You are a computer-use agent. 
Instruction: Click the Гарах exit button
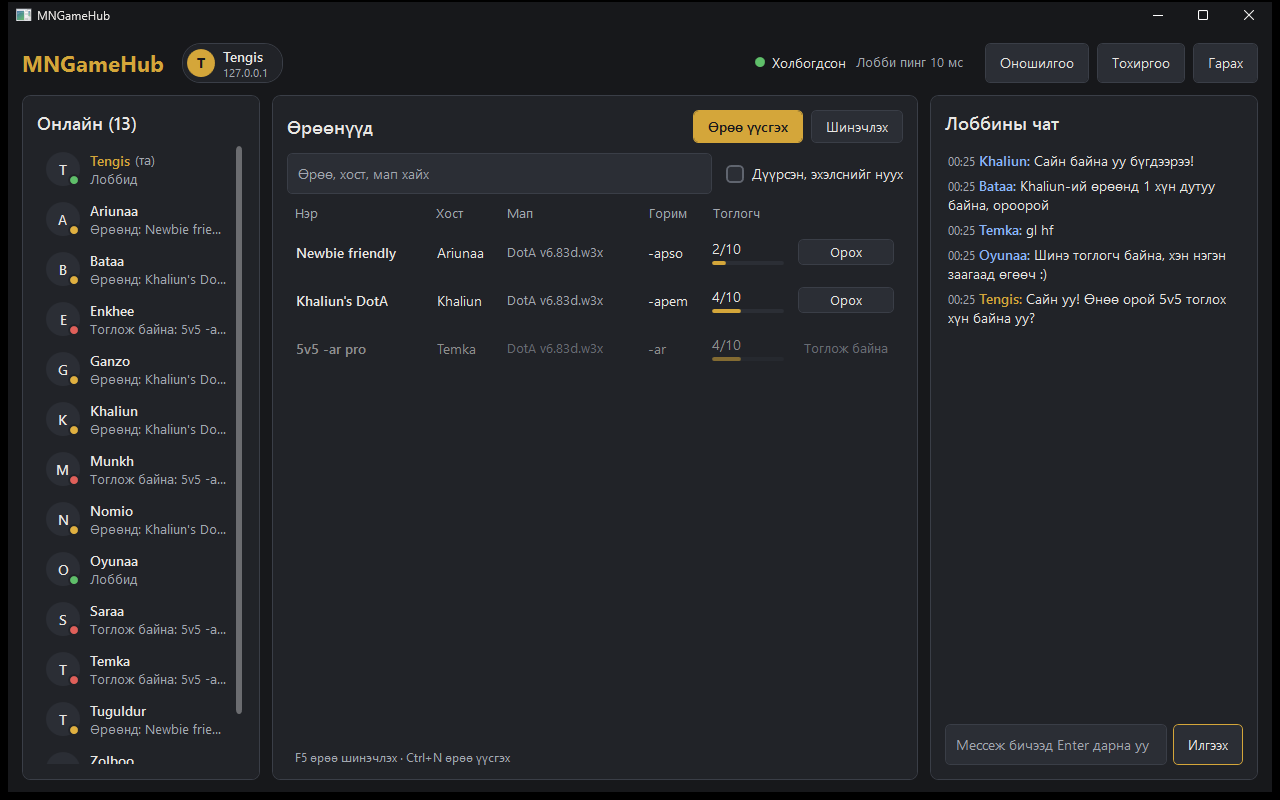pyautogui.click(x=1225, y=63)
